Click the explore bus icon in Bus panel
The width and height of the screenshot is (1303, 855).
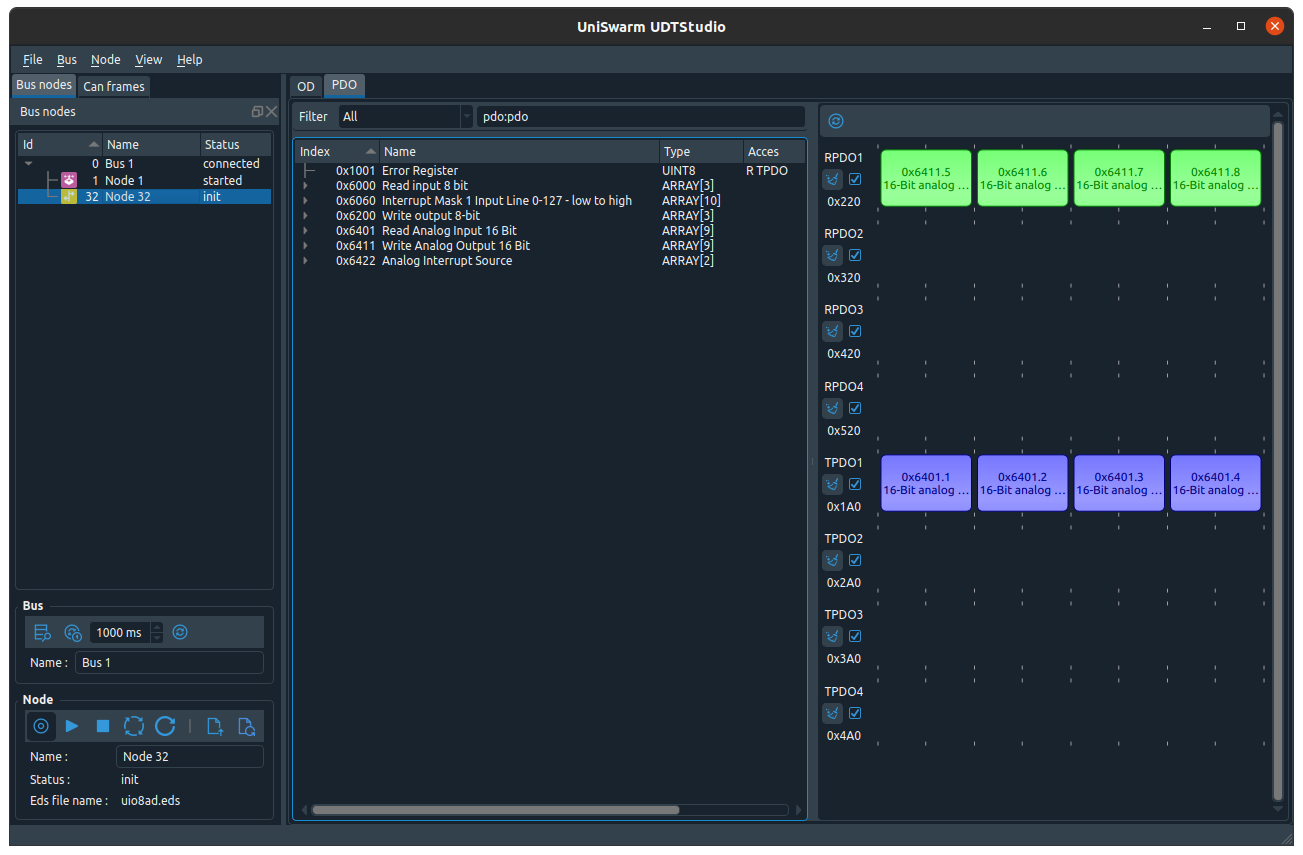point(42,632)
